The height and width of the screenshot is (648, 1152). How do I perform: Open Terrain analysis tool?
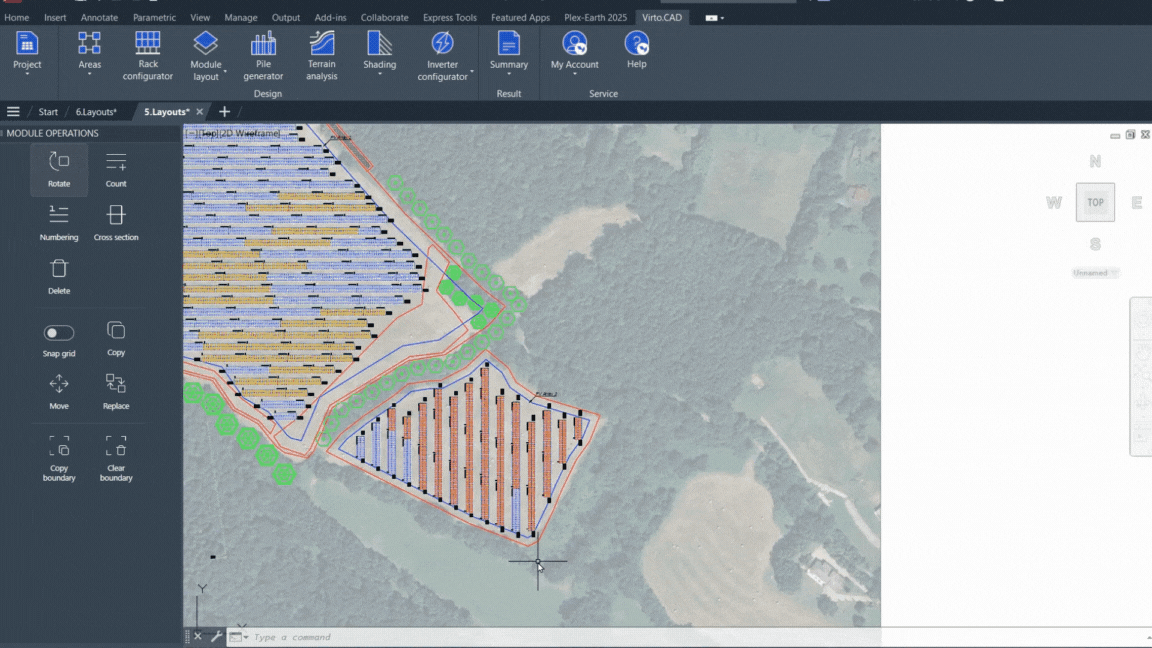322,56
